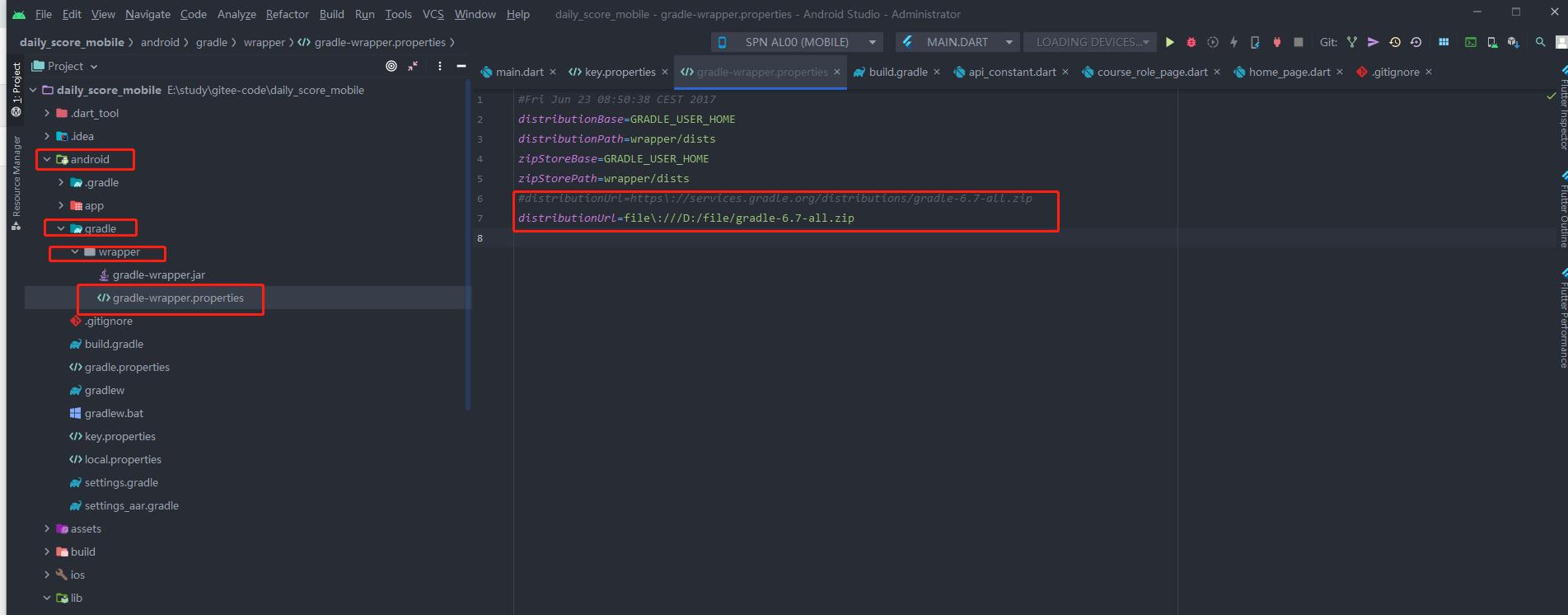Image resolution: width=1568 pixels, height=615 pixels.
Task: Open the Resource Manager side tab
Action: [16, 183]
